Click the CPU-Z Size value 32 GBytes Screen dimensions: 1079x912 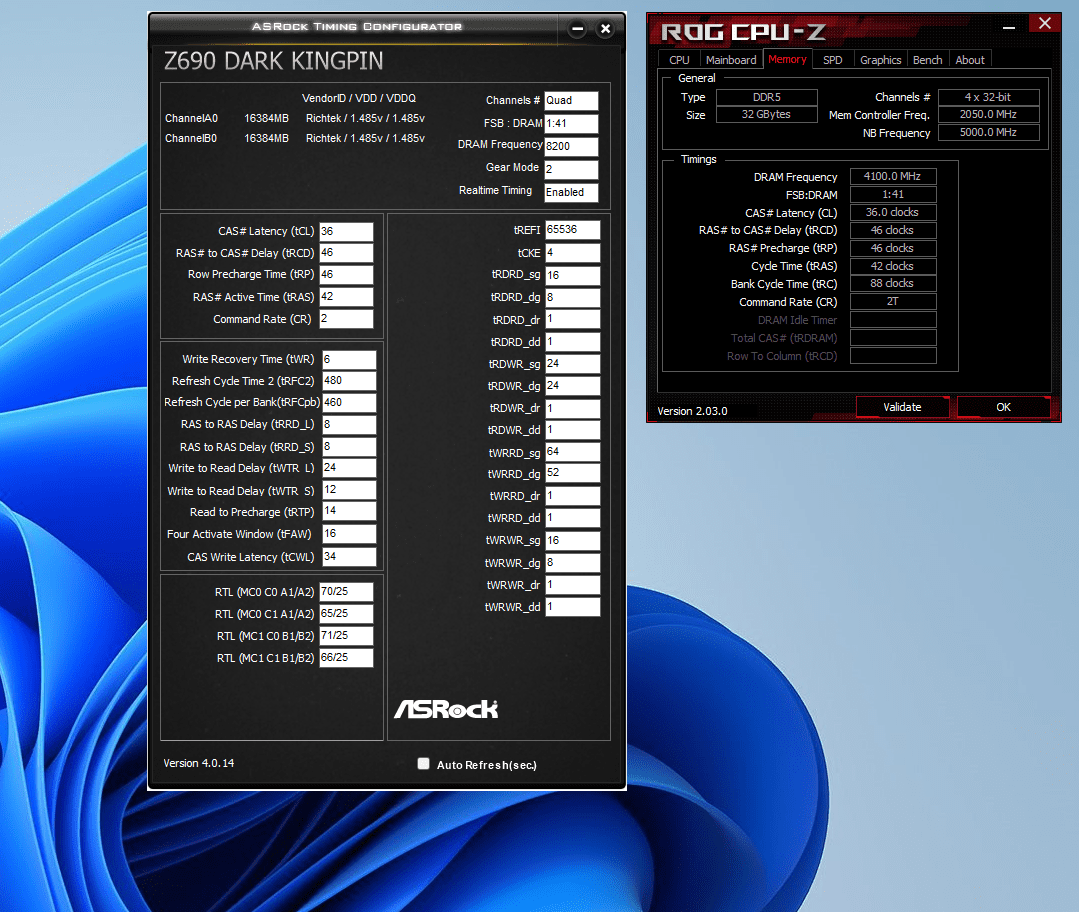[x=767, y=114]
